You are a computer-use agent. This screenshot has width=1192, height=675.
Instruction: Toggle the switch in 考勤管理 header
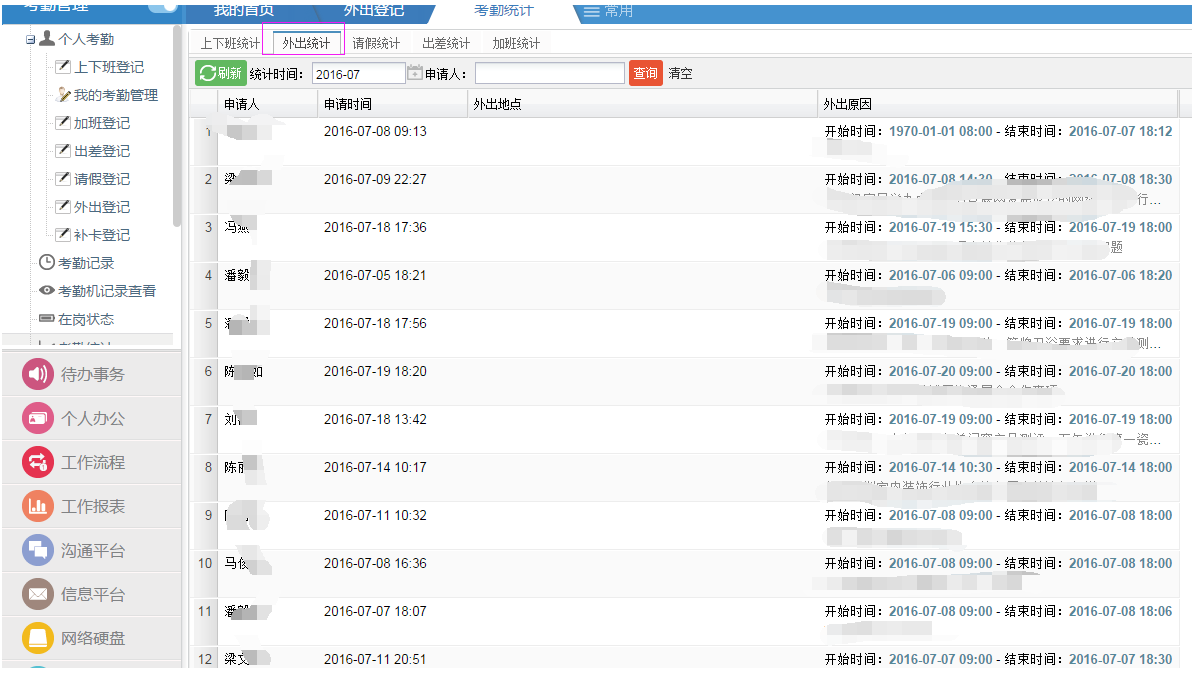pos(162,6)
